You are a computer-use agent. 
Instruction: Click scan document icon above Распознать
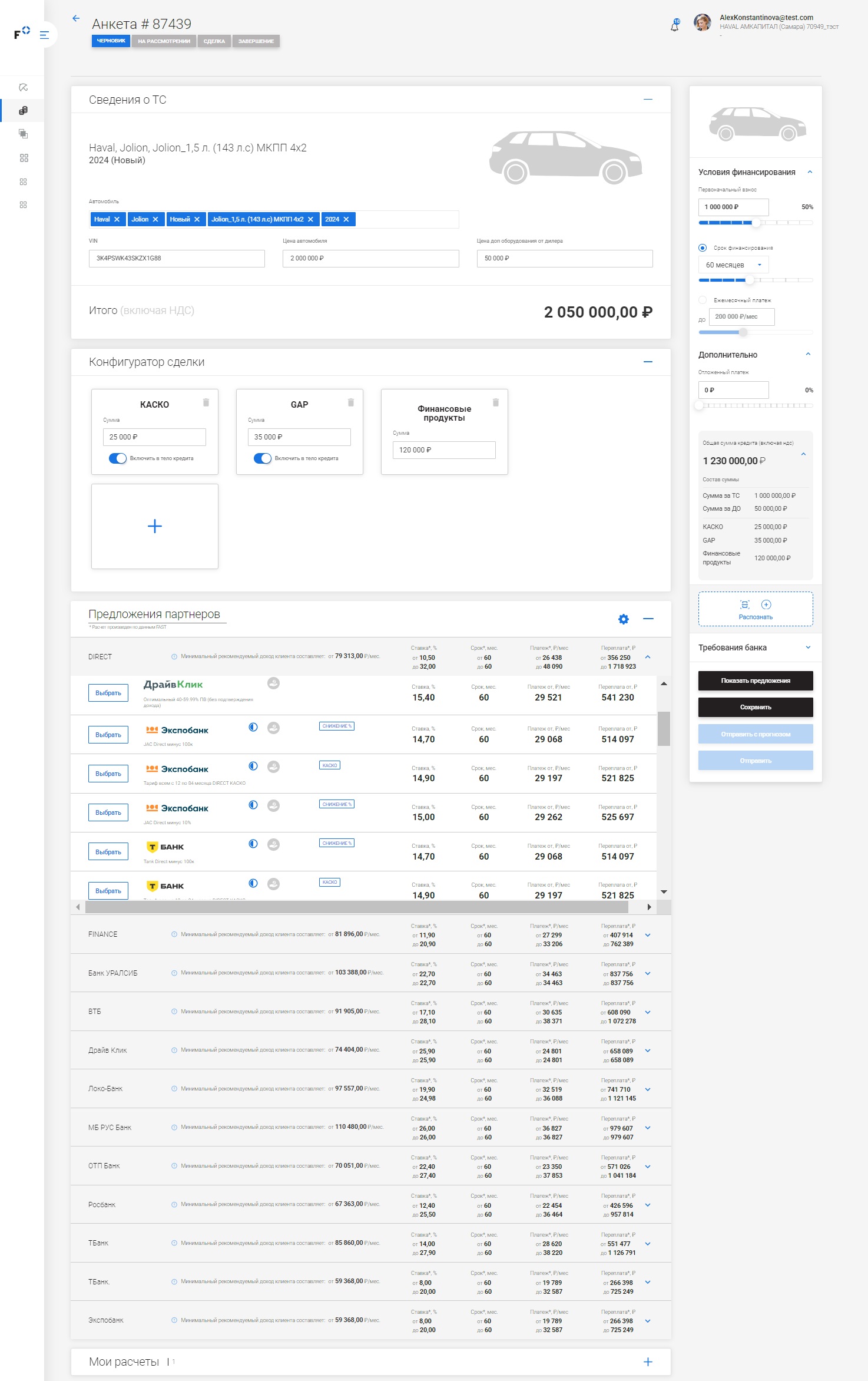(745, 604)
